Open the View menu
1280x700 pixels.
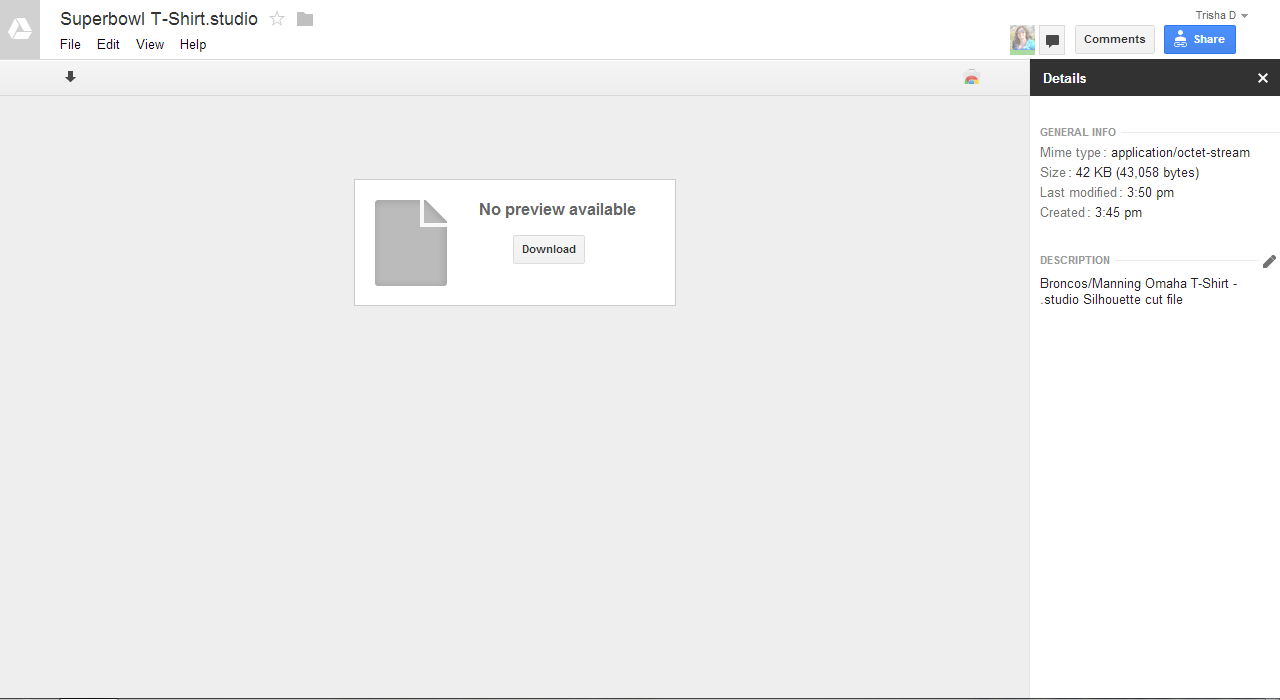150,44
